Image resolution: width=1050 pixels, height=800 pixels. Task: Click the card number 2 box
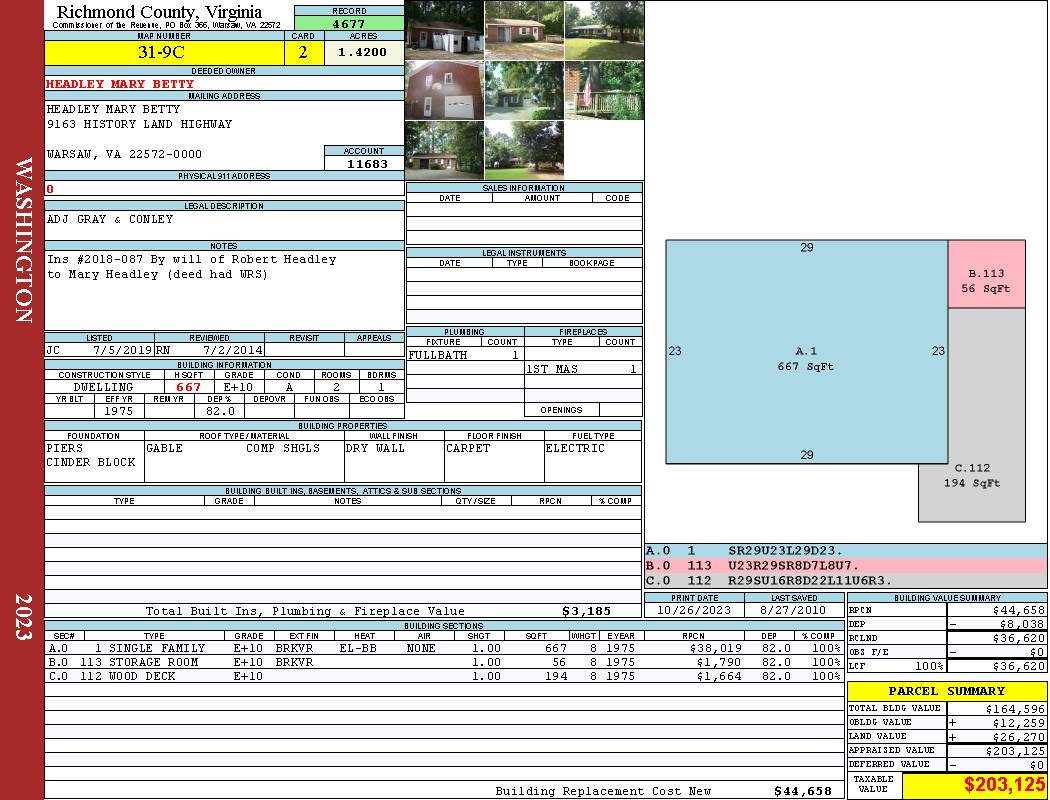(304, 53)
